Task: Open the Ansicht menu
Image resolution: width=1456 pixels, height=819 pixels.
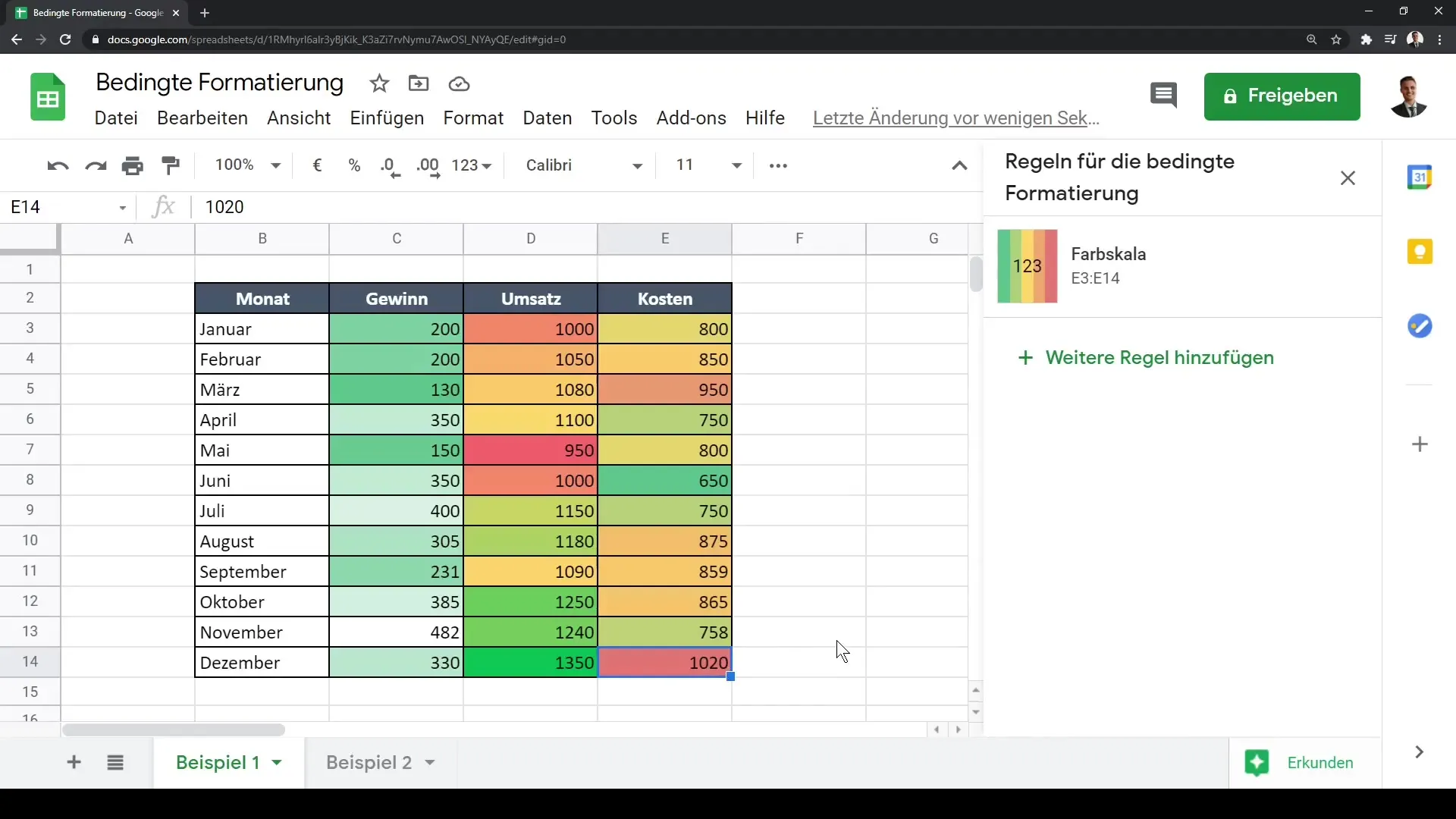Action: pos(299,118)
